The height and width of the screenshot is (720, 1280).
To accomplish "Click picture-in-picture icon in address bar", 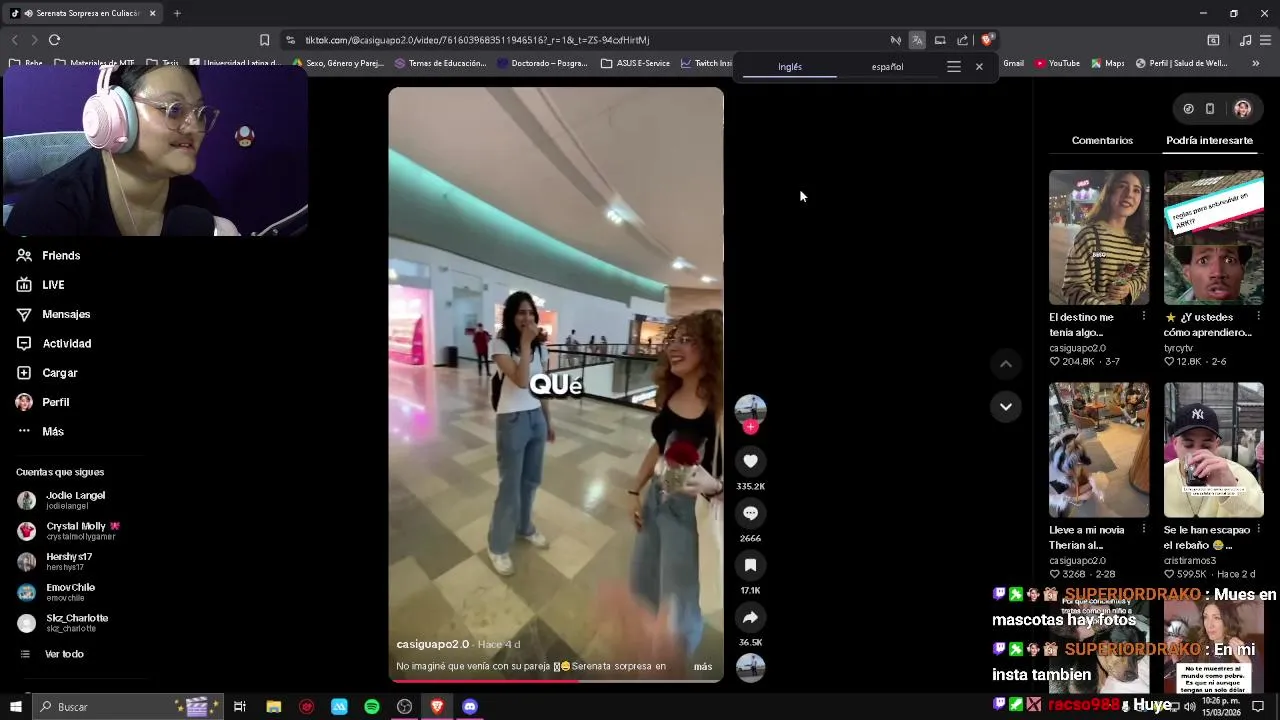I will point(940,40).
